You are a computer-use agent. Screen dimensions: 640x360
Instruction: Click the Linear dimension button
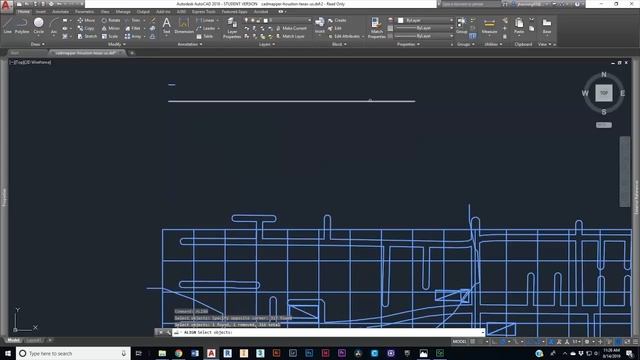pos(205,20)
